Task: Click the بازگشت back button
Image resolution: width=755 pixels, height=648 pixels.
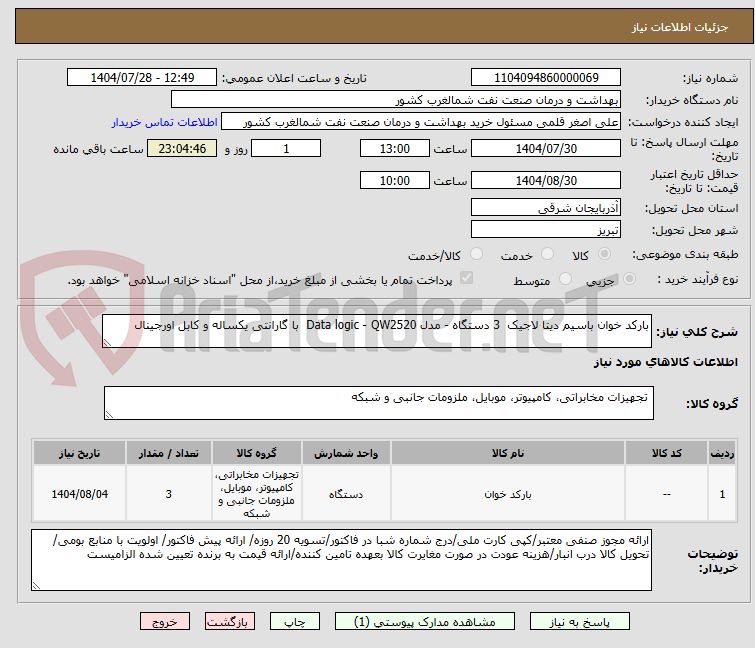Action: [230, 622]
